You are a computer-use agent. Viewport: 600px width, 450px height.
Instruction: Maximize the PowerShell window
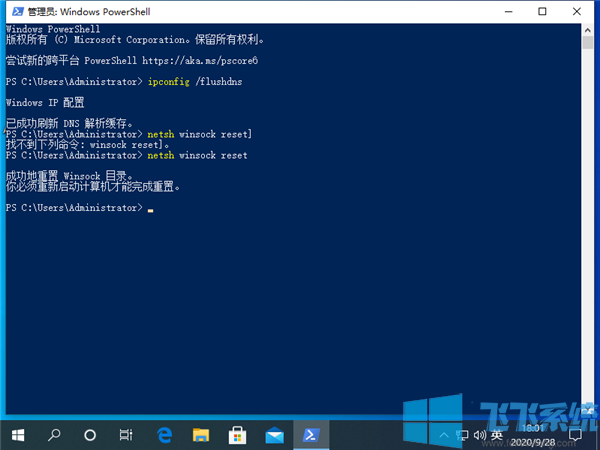click(542, 11)
